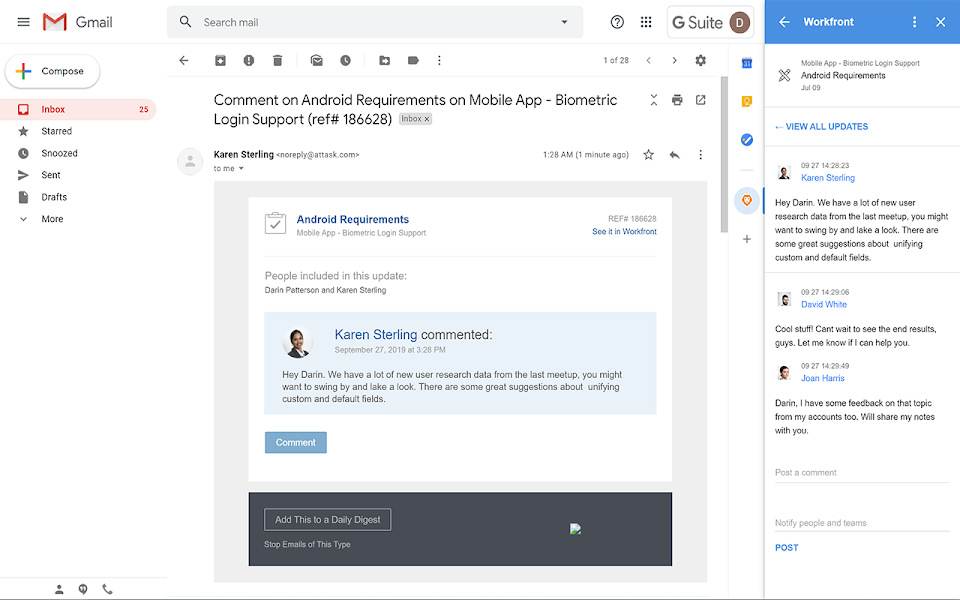Viewport: 960px width, 600px height.
Task: Open Karen Sterling profile in Workfront panel
Action: click(828, 178)
